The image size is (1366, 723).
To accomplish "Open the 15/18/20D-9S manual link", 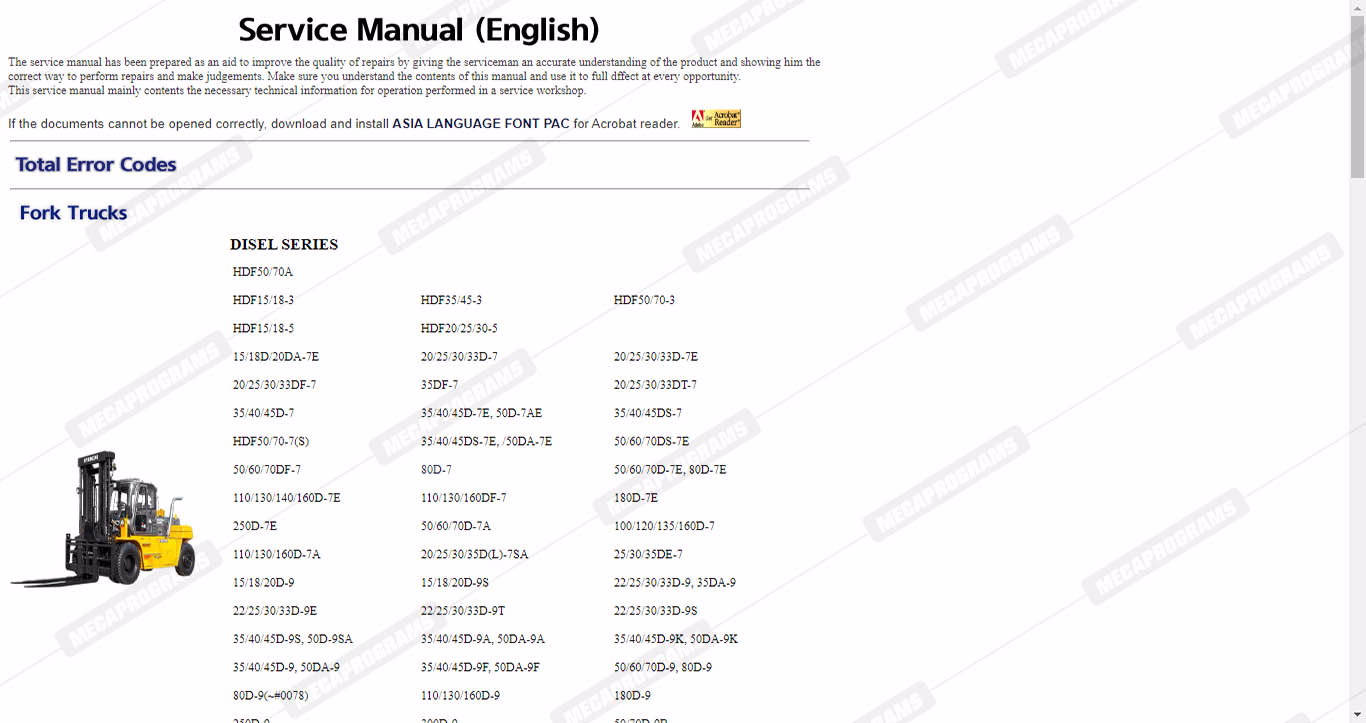I will click(x=455, y=583).
